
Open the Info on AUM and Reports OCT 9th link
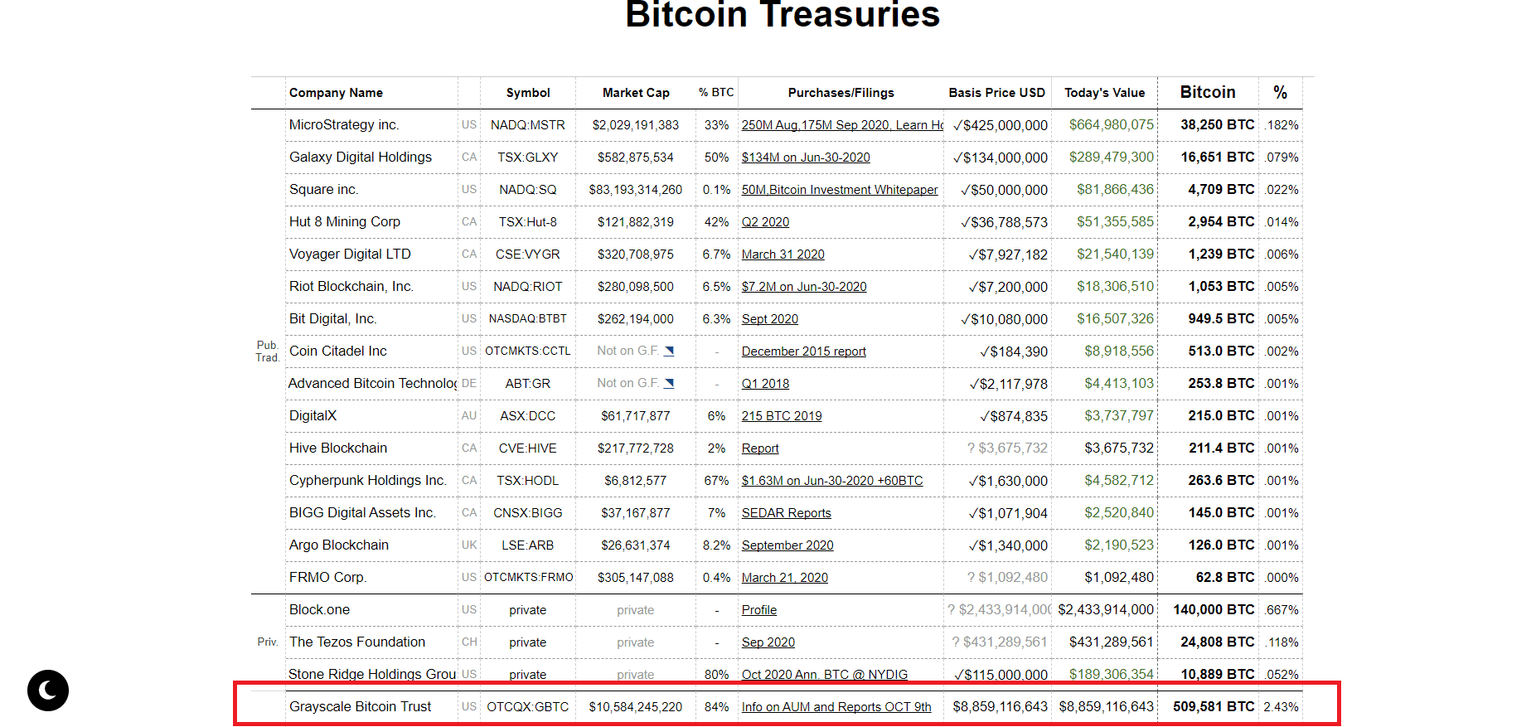pyautogui.click(x=836, y=706)
